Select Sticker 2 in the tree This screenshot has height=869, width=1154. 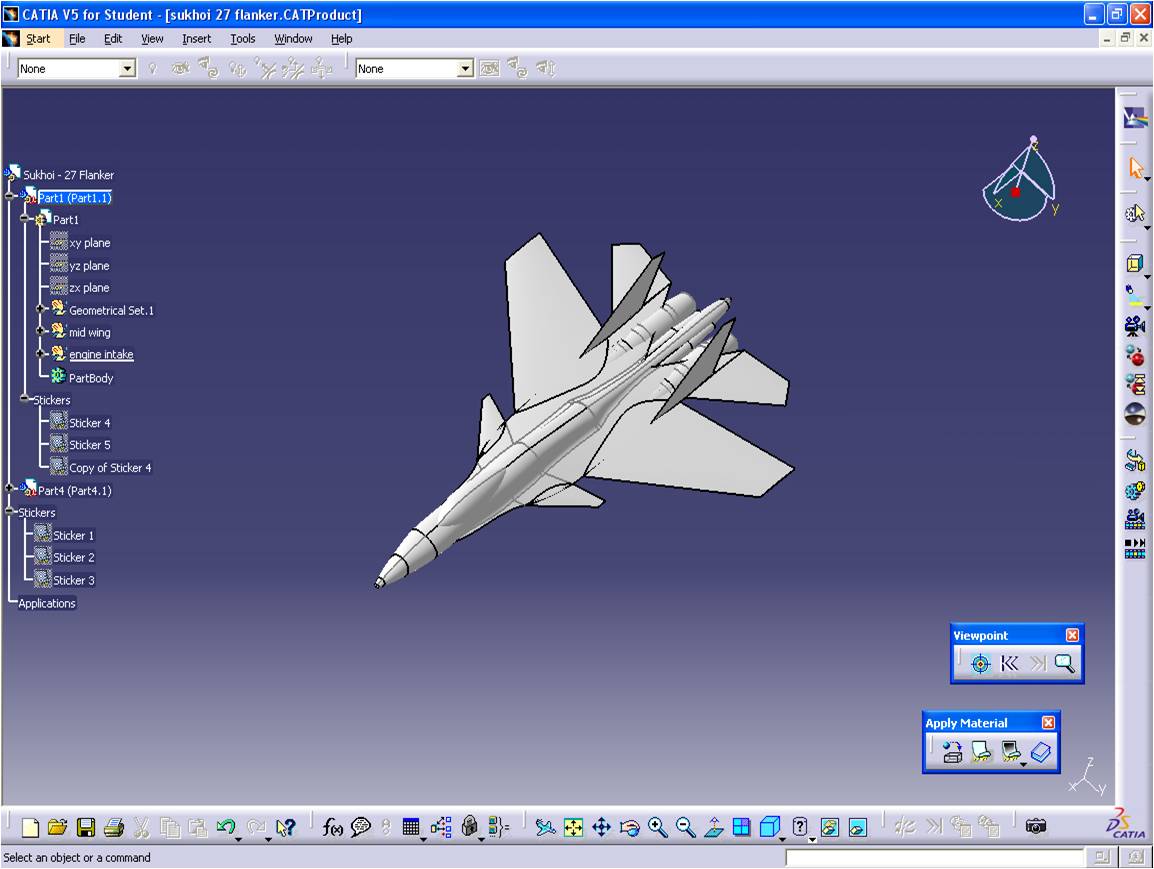tap(74, 558)
